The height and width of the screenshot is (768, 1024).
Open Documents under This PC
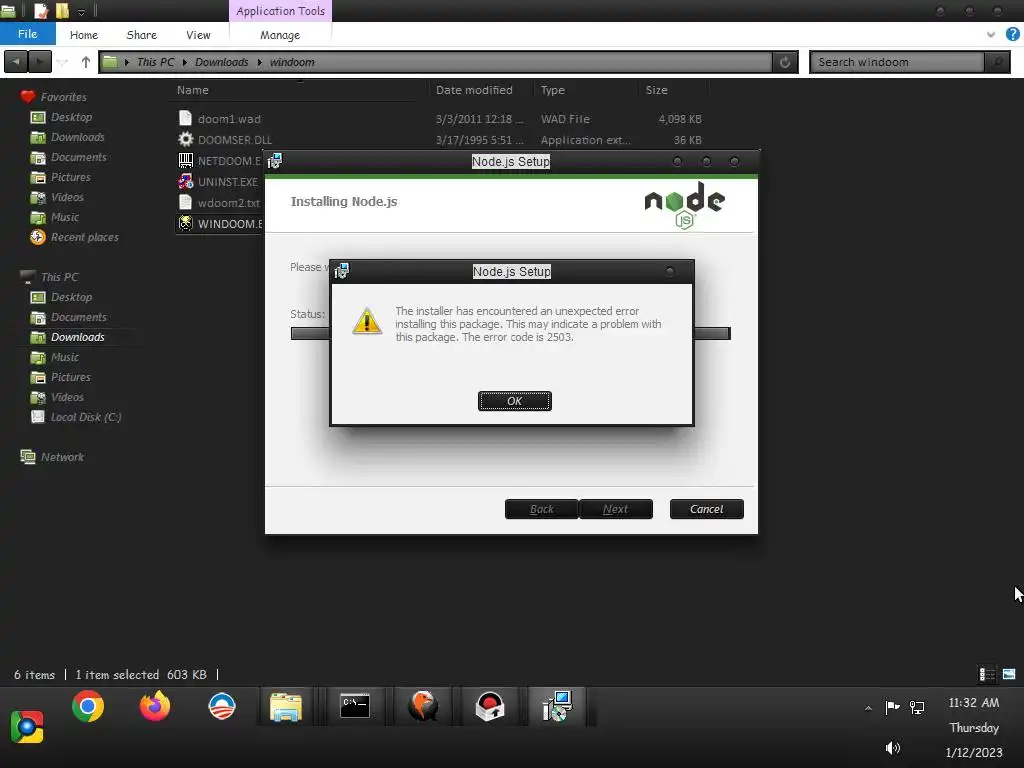78,317
